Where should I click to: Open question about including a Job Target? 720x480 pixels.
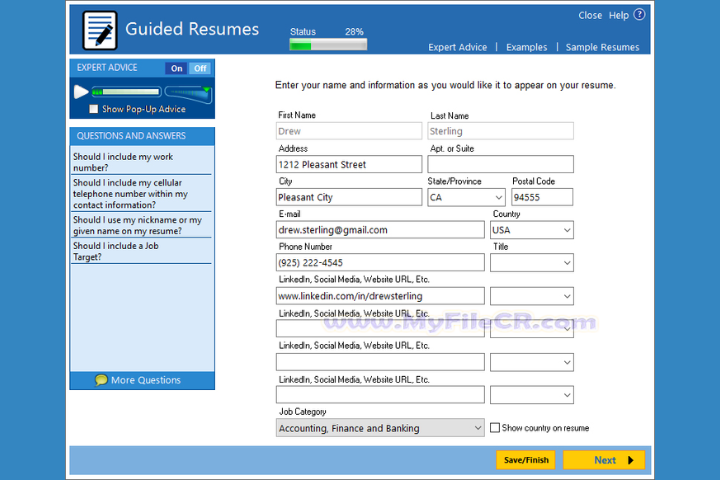[141, 251]
